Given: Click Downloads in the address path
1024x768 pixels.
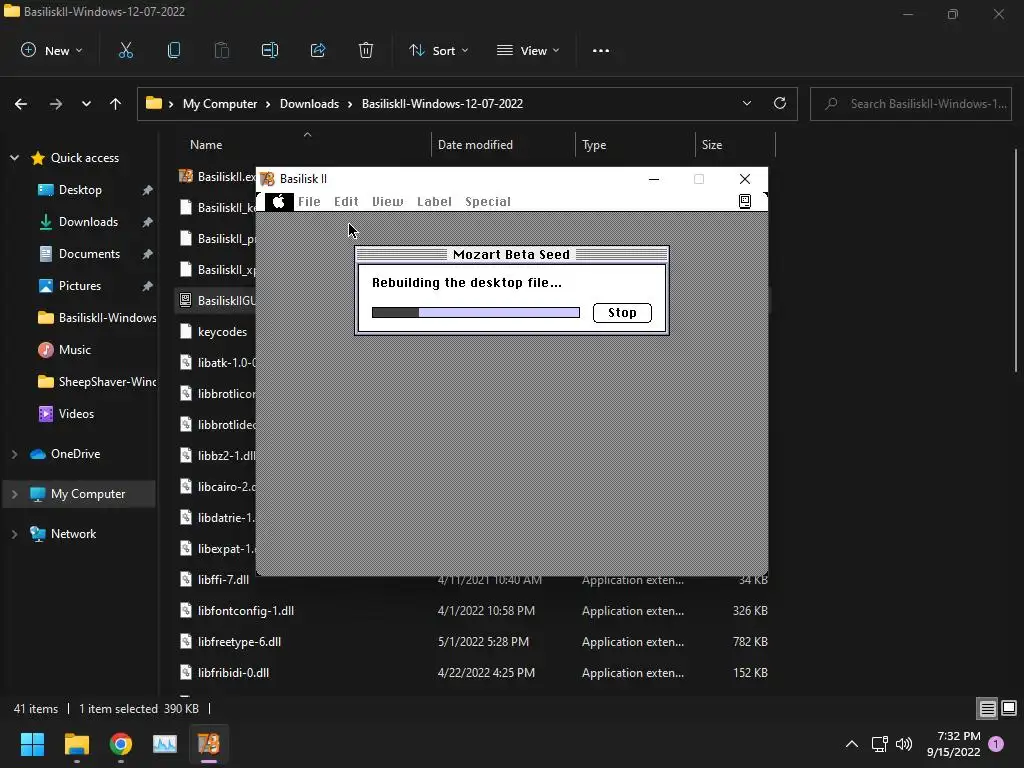Looking at the screenshot, I should pyautogui.click(x=309, y=104).
